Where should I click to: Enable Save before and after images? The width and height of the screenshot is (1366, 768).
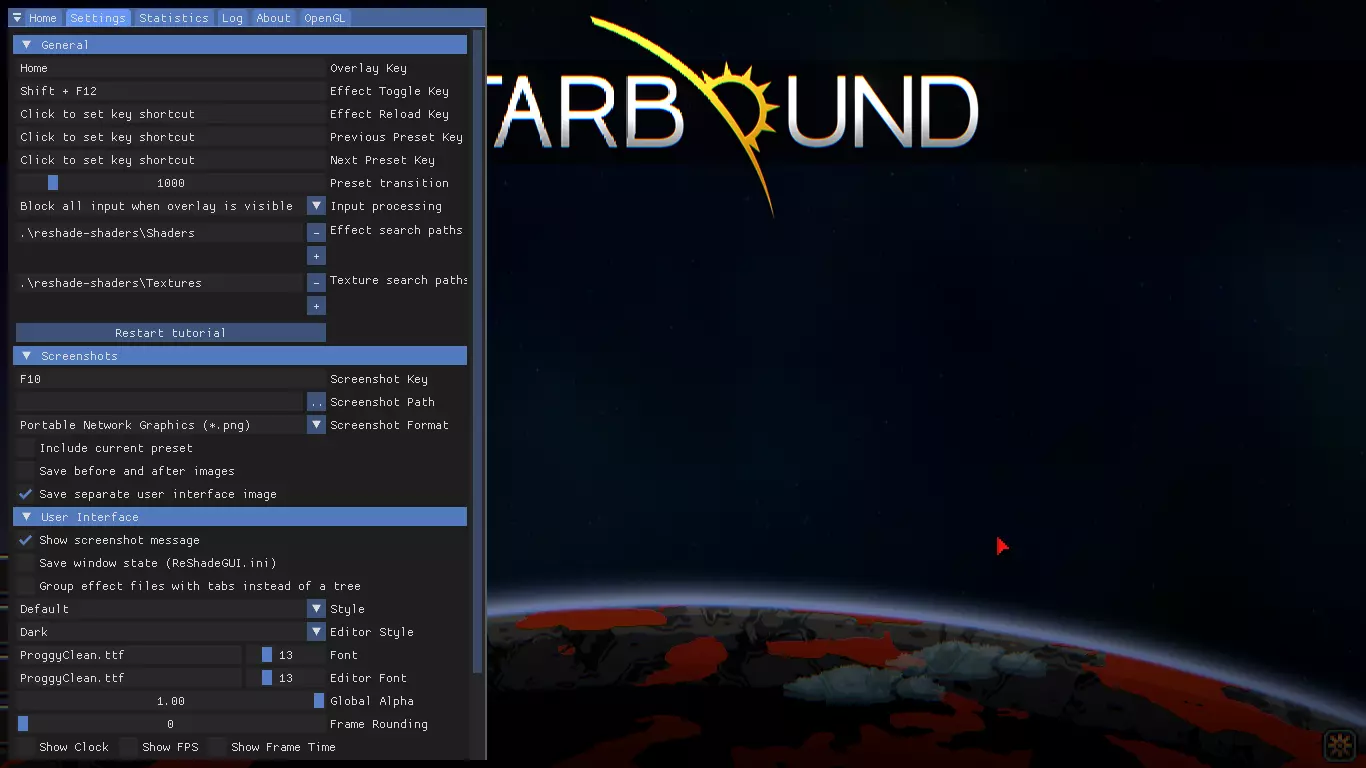25,471
